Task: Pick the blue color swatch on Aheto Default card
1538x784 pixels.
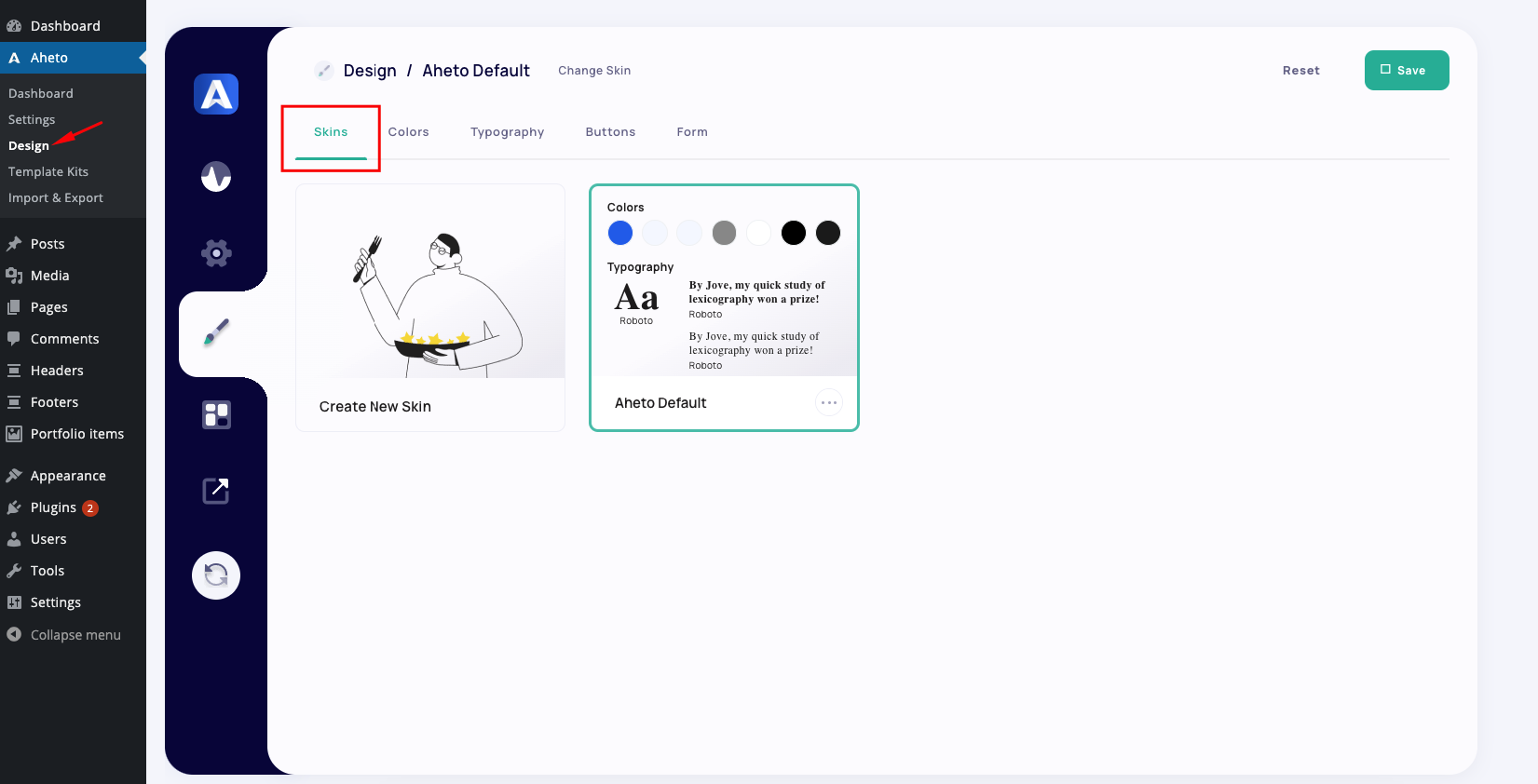Action: [620, 233]
